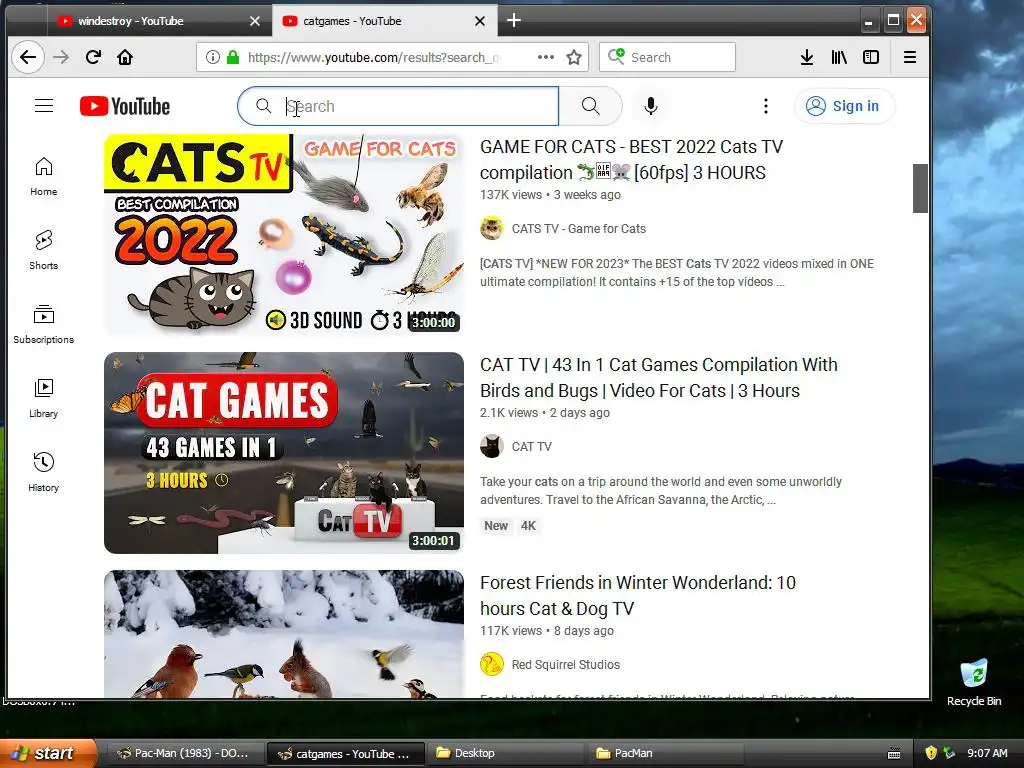1024x768 pixels.
Task: Close the windestroy - YouTube tab
Action: (255, 21)
